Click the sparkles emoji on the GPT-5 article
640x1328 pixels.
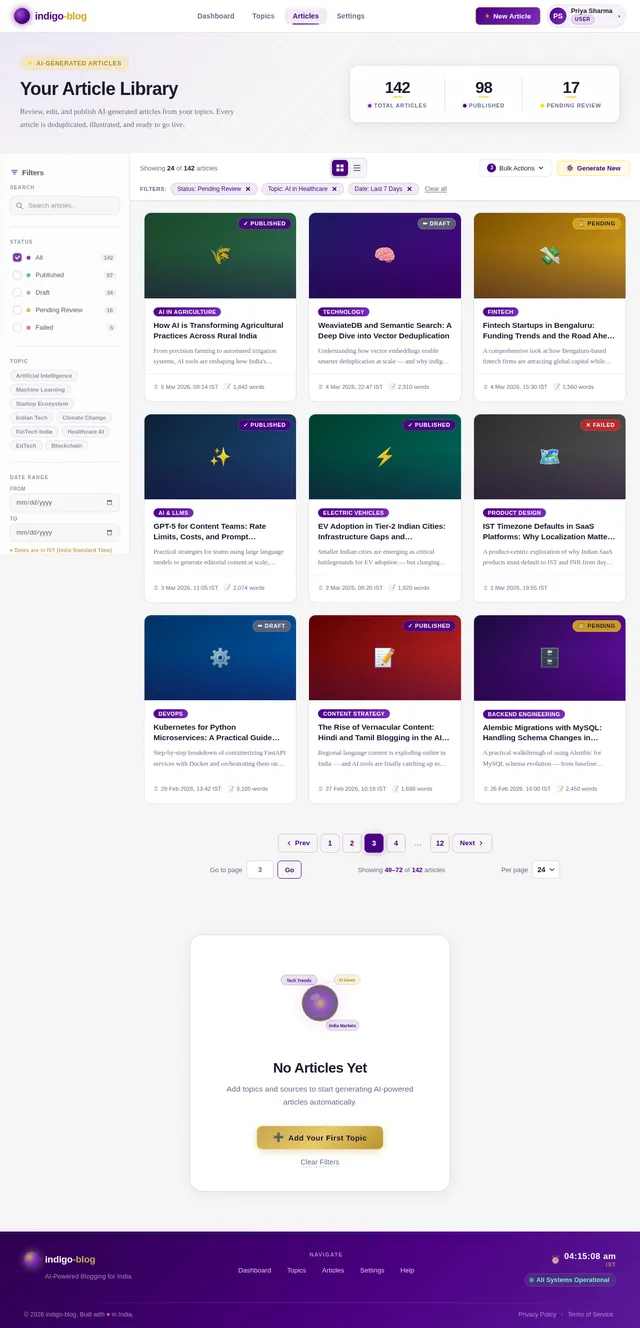click(x=219, y=456)
